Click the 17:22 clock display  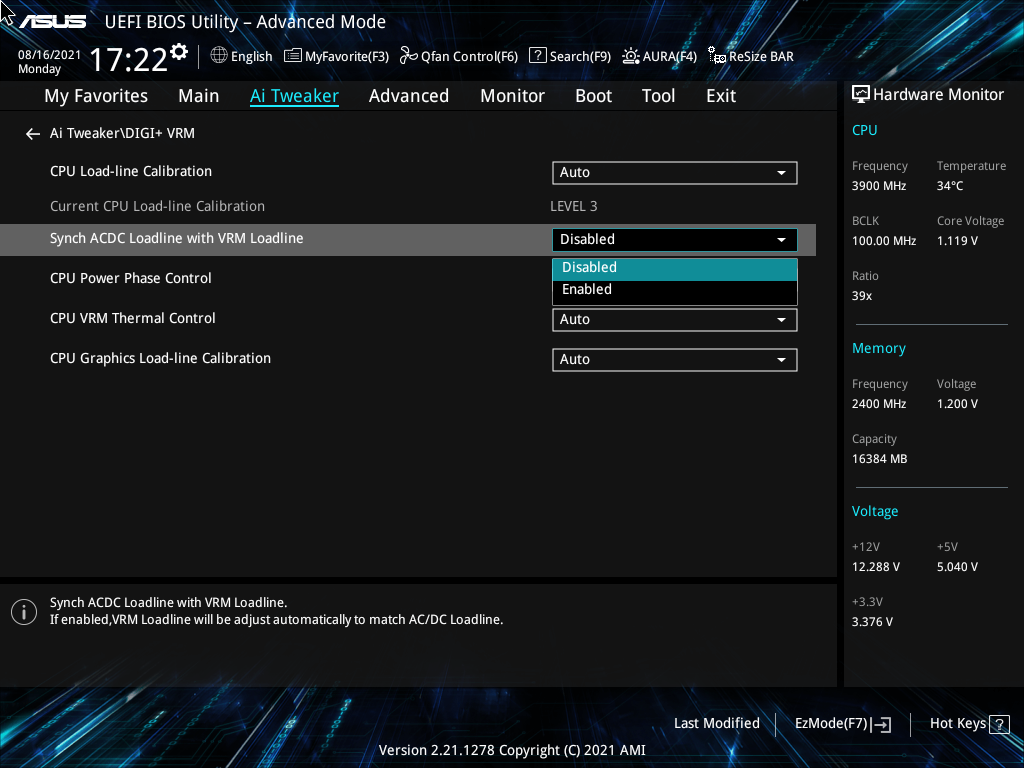pyautogui.click(x=128, y=60)
